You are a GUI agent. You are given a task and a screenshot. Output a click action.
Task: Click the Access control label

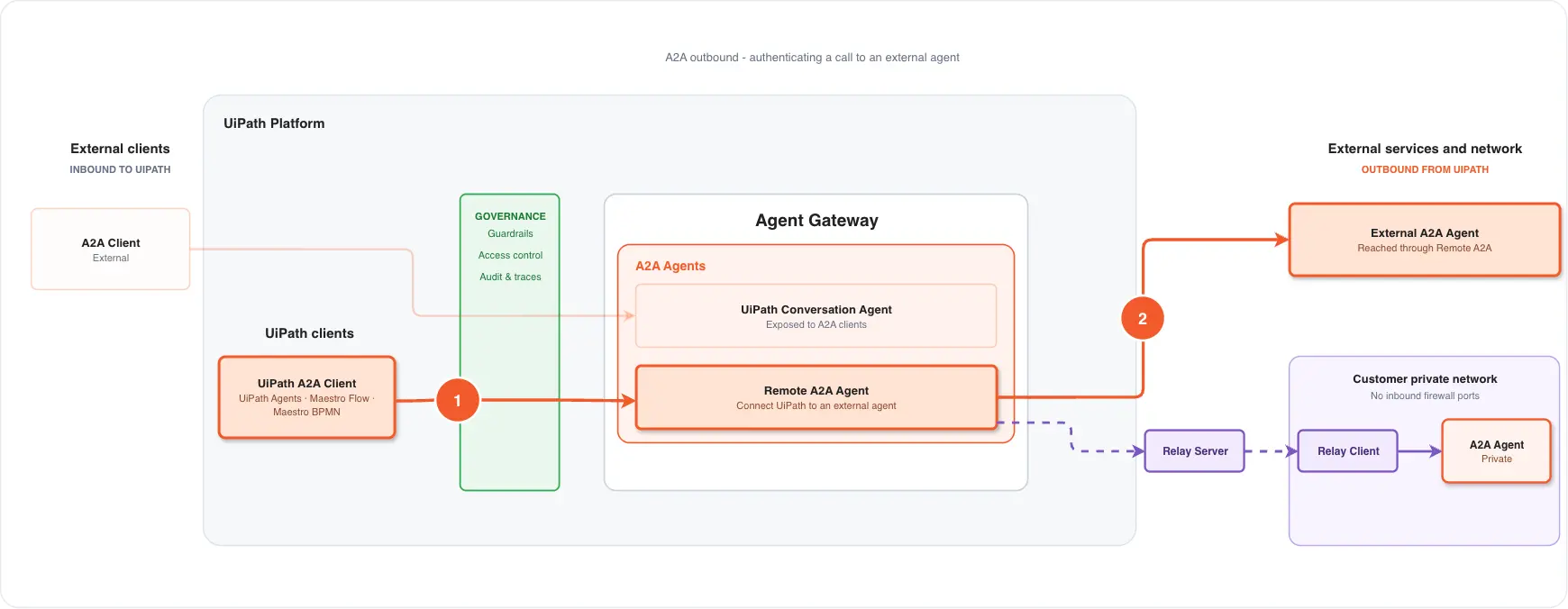point(510,255)
